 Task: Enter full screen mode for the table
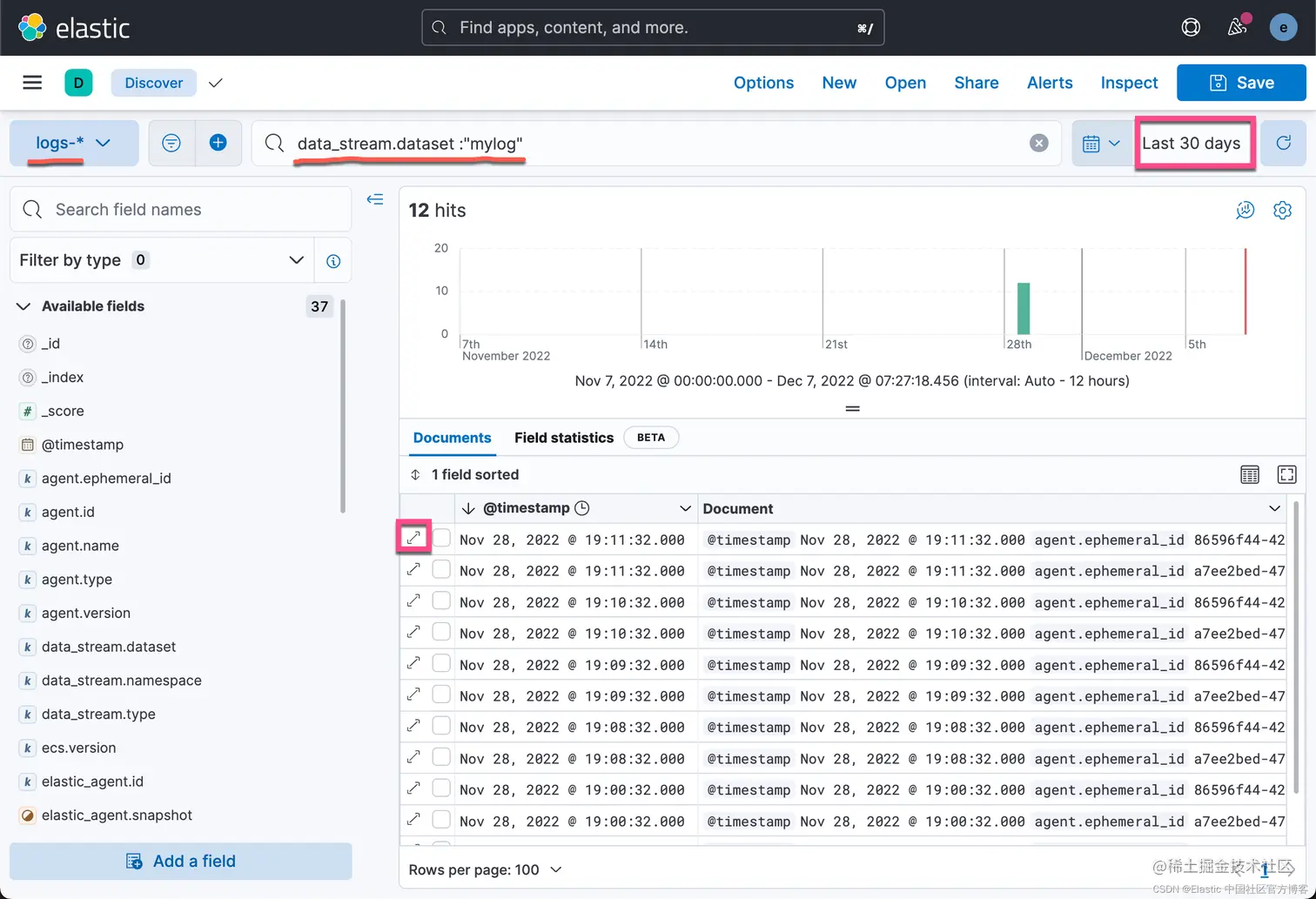pos(1286,474)
